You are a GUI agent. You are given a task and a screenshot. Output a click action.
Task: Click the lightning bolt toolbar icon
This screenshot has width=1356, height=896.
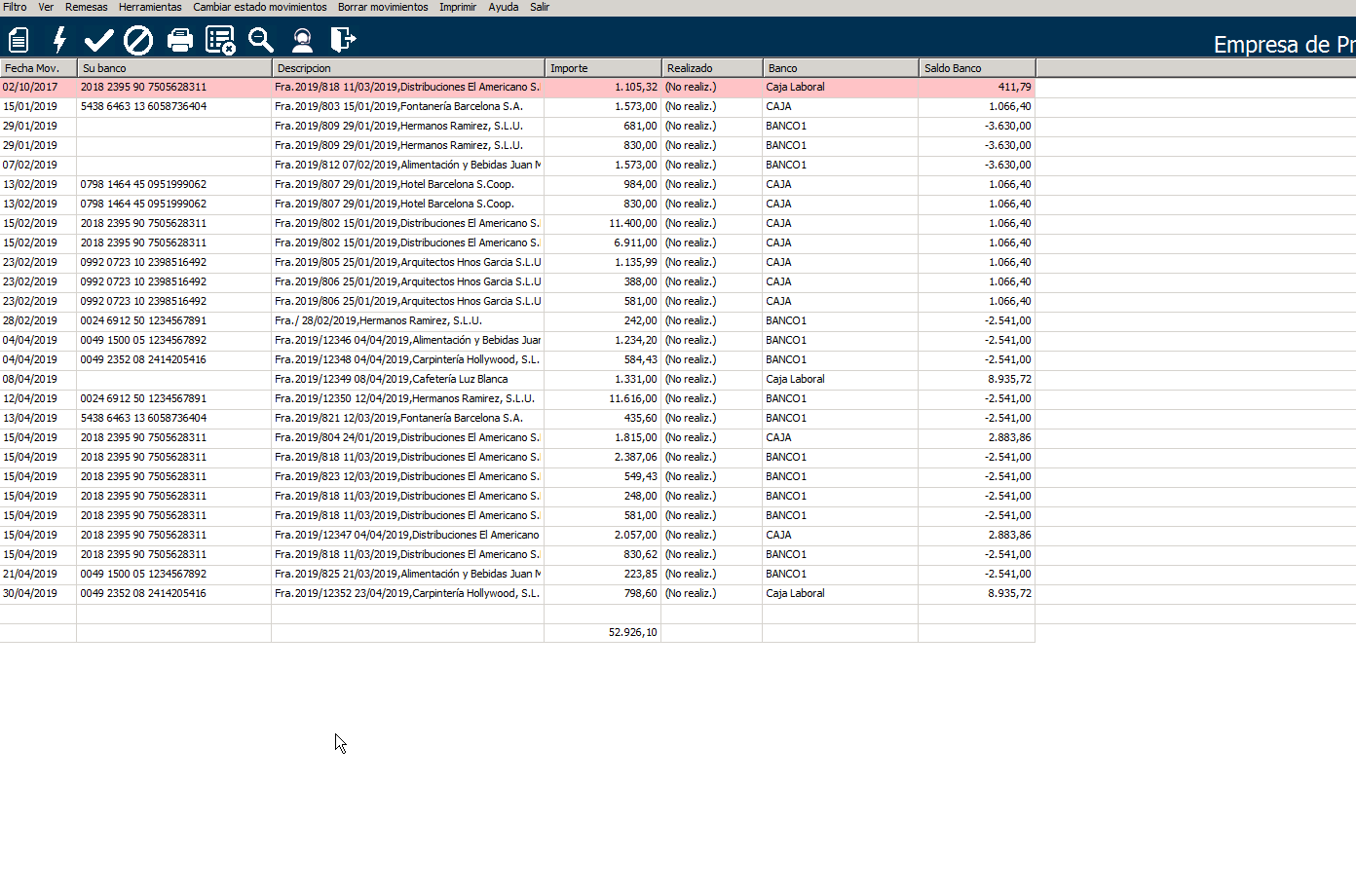(59, 40)
